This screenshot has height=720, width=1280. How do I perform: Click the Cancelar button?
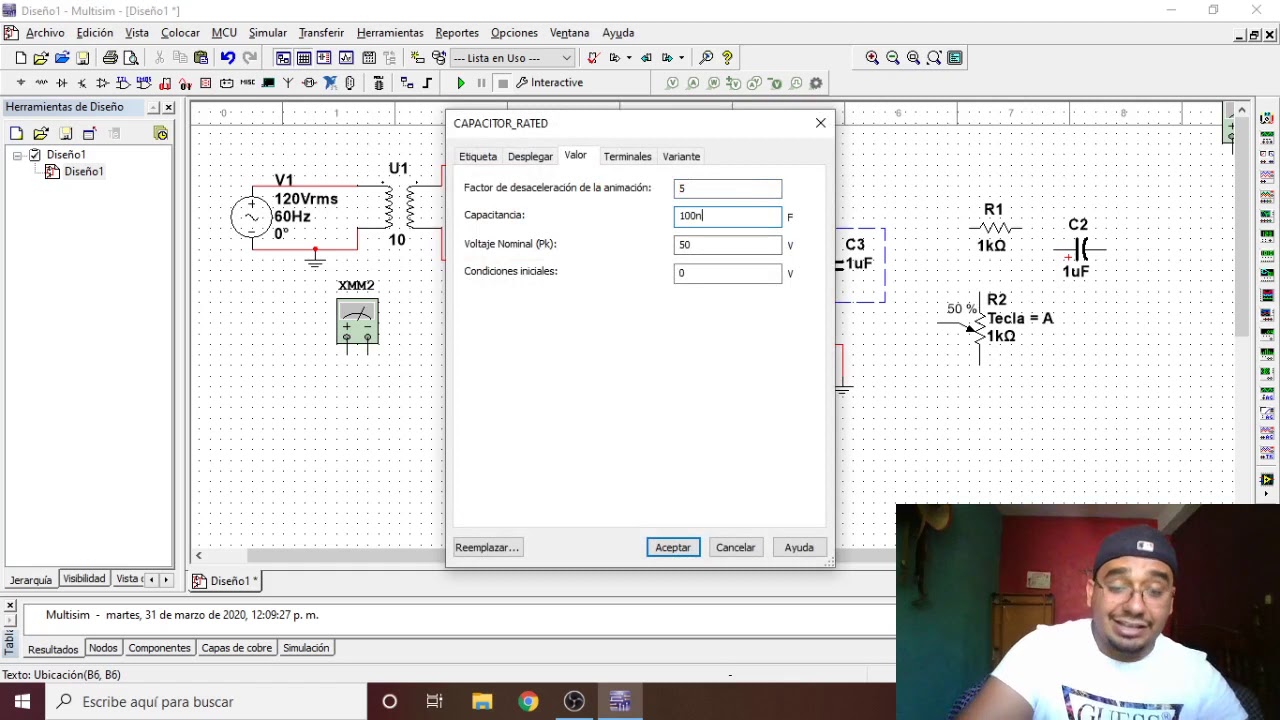(x=735, y=548)
